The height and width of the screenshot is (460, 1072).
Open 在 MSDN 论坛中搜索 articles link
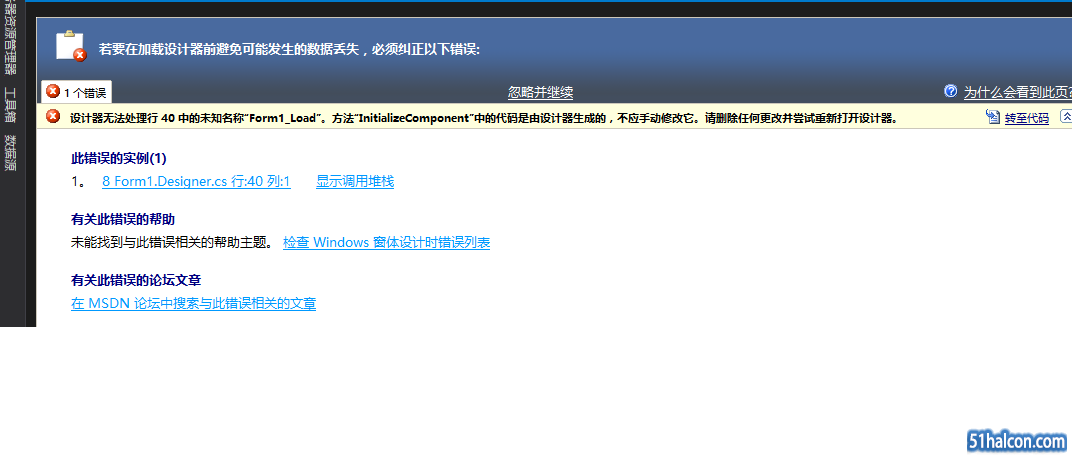(x=193, y=303)
